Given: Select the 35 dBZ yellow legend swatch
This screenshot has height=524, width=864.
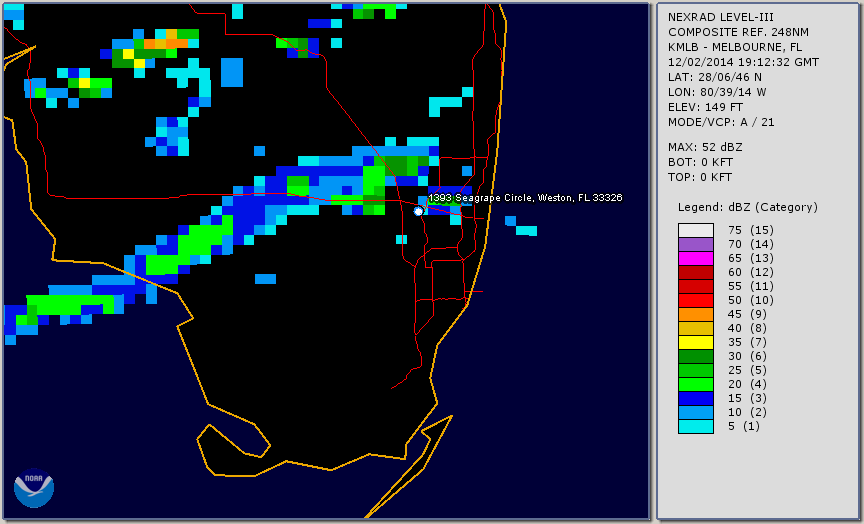Looking at the screenshot, I should click(696, 343).
